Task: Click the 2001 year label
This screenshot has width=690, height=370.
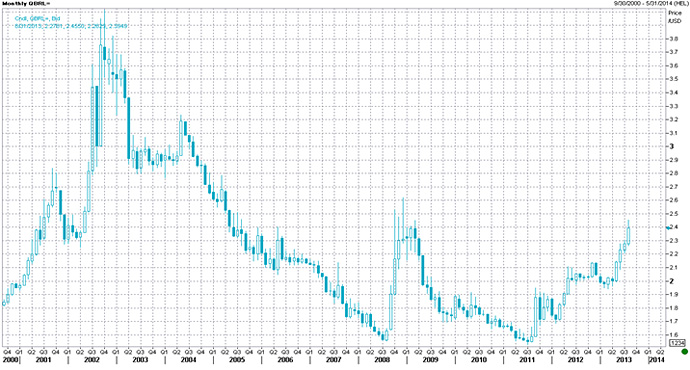Action: [44, 360]
